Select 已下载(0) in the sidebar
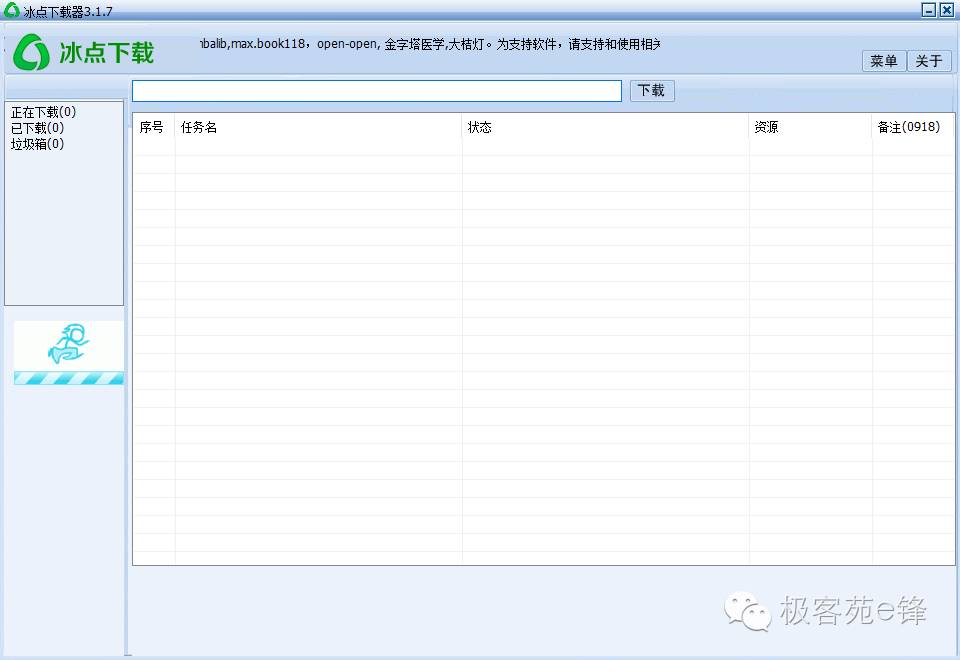 pyautogui.click(x=37, y=128)
